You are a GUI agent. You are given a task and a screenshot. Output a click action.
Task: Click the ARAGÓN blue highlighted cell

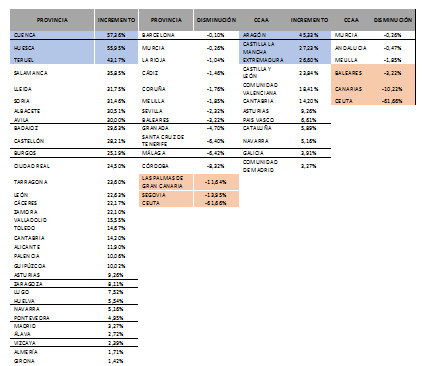click(262, 35)
